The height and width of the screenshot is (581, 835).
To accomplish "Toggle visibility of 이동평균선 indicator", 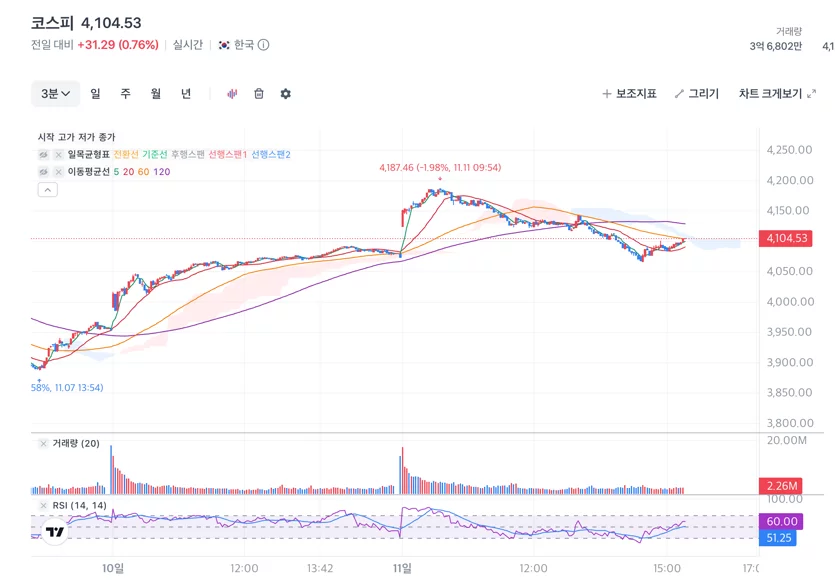I will pos(43,172).
